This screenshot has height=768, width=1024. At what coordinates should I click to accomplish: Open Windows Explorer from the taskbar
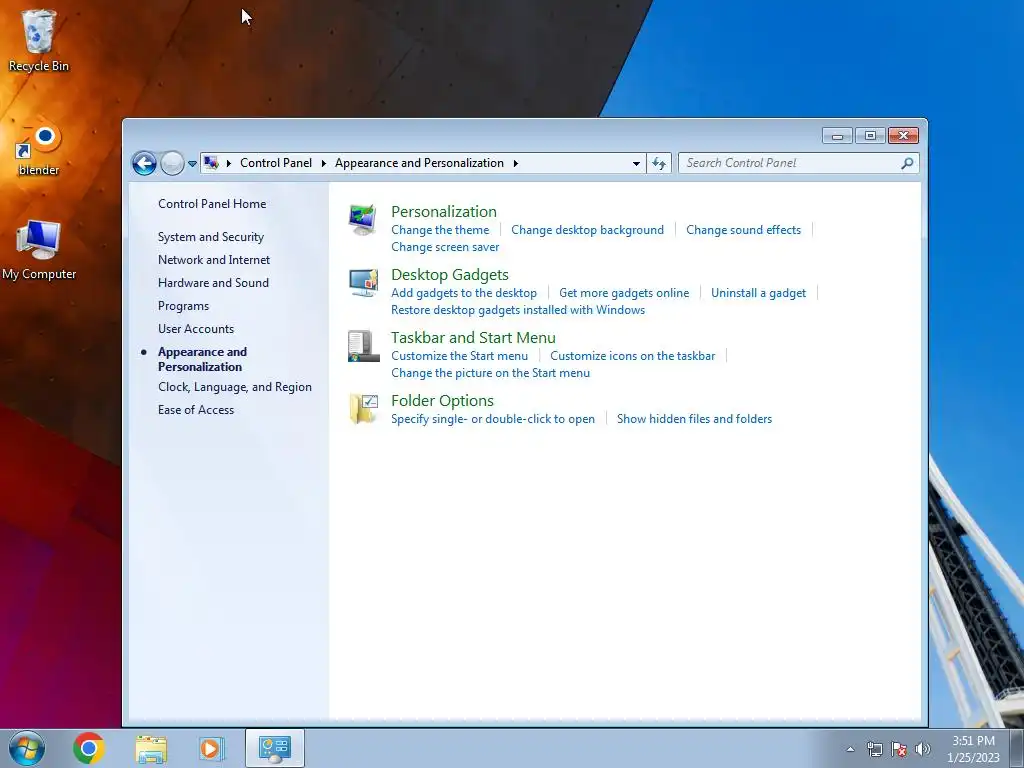click(x=151, y=748)
